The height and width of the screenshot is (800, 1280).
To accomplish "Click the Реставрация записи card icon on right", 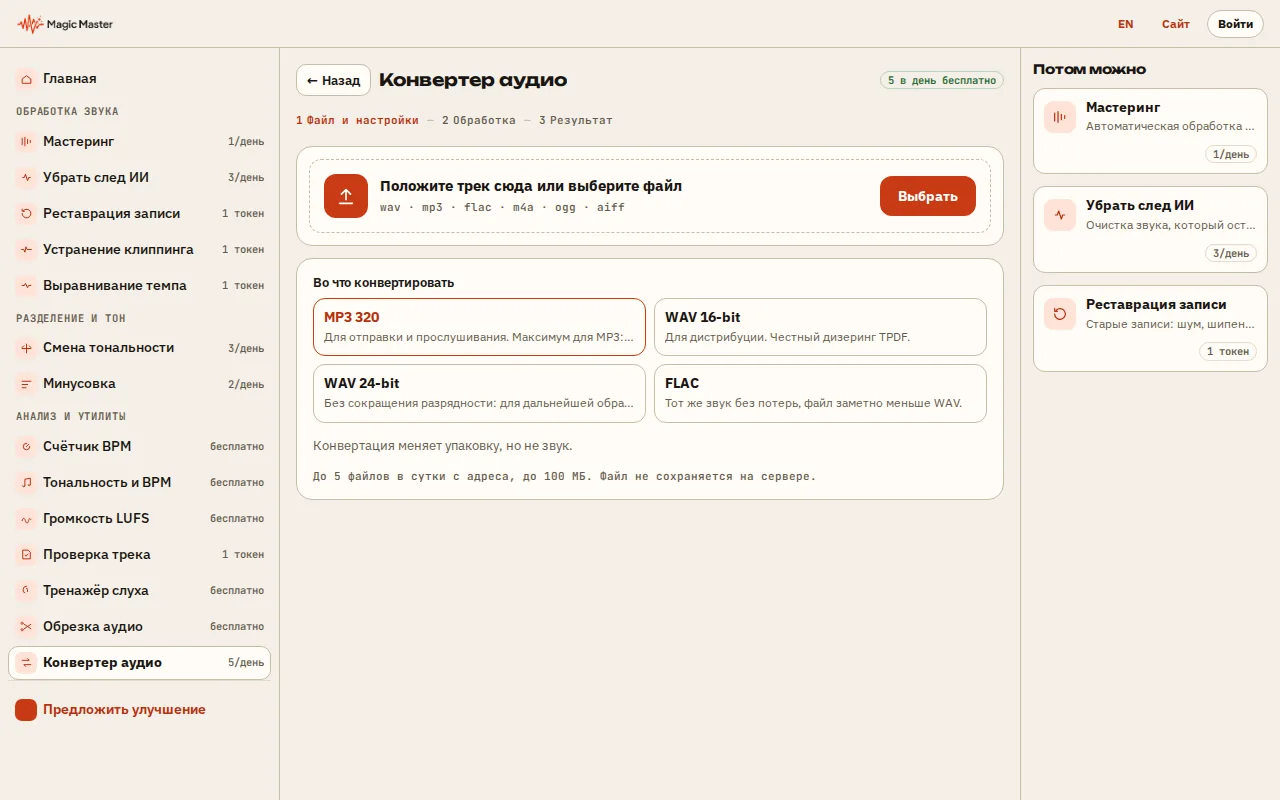I will point(1060,314).
